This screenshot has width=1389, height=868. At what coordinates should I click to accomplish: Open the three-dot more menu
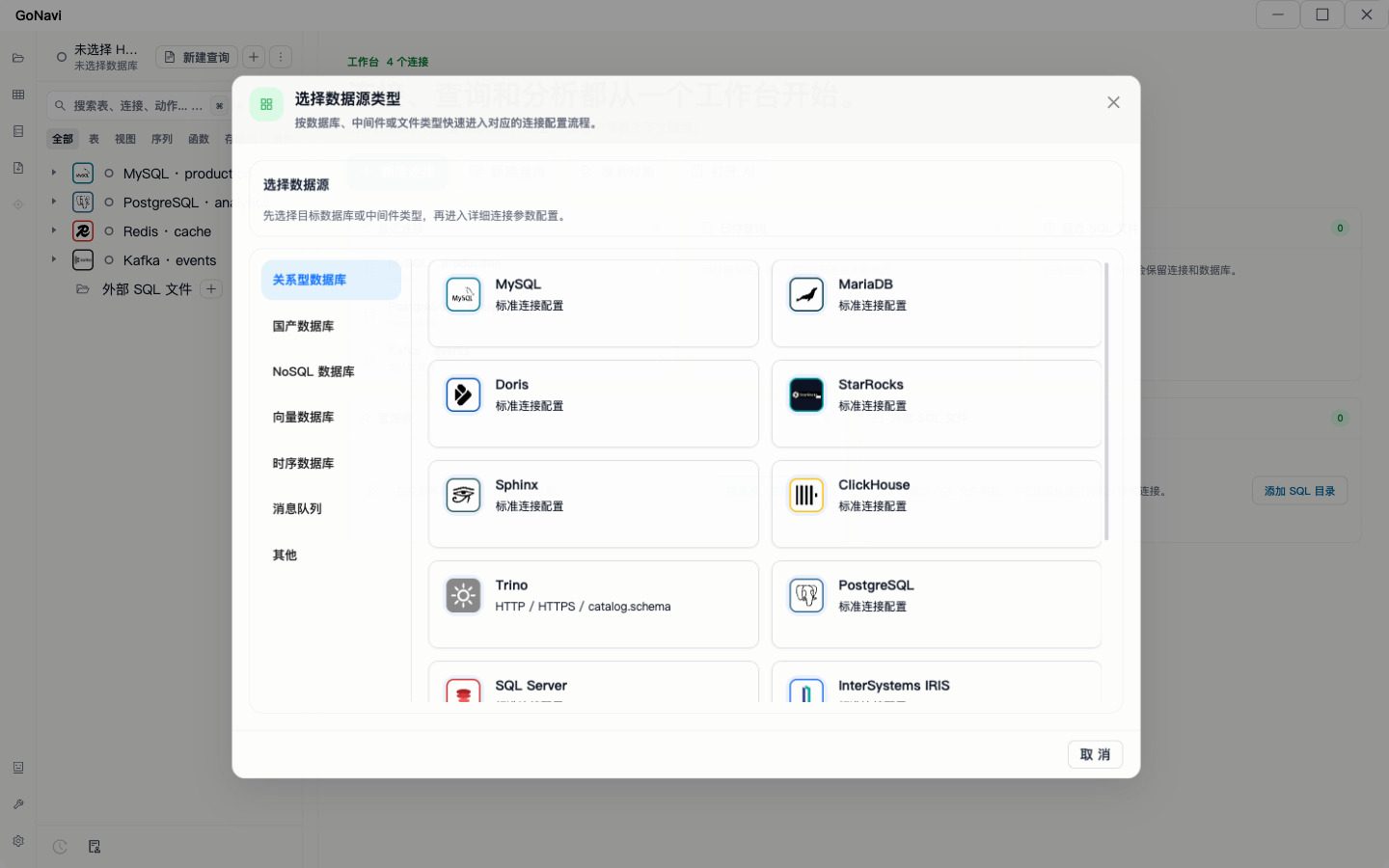pyautogui.click(x=281, y=57)
